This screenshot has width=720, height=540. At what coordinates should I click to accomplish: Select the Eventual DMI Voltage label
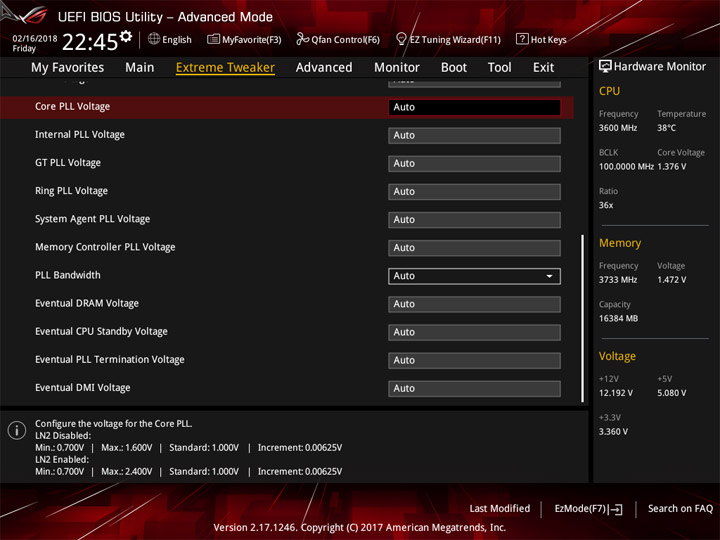[x=83, y=388]
